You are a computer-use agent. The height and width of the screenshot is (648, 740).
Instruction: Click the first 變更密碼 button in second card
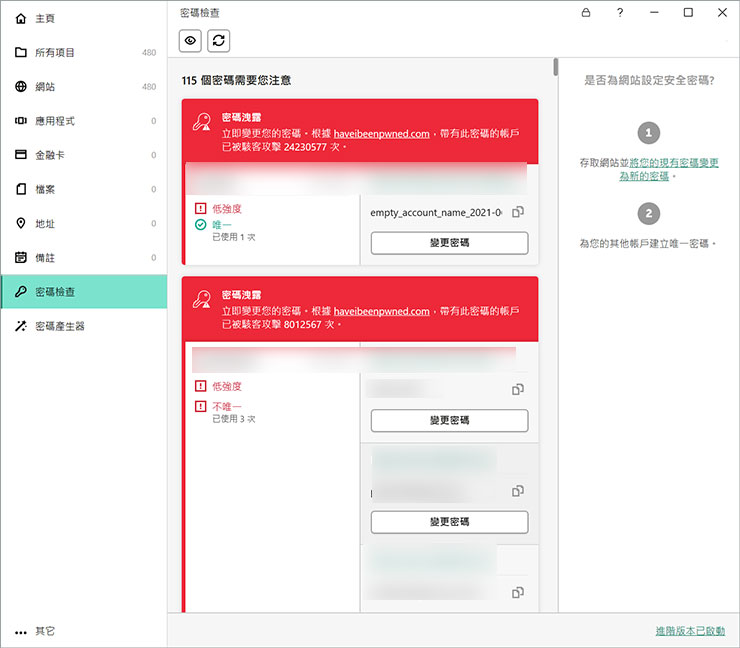pos(449,420)
